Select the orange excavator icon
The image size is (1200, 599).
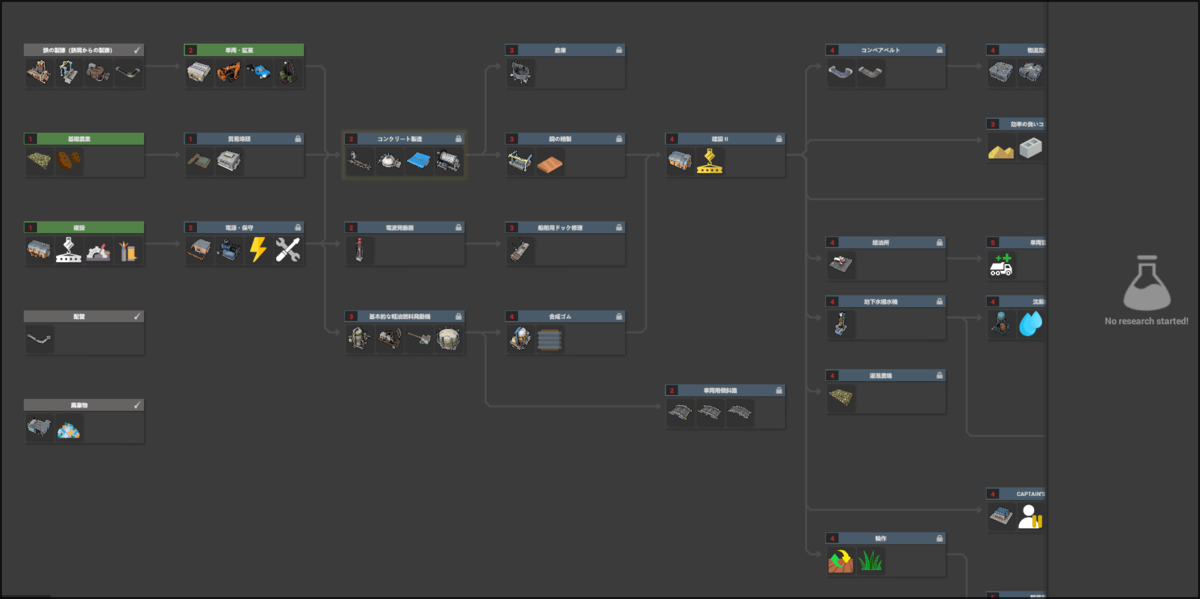coord(229,73)
